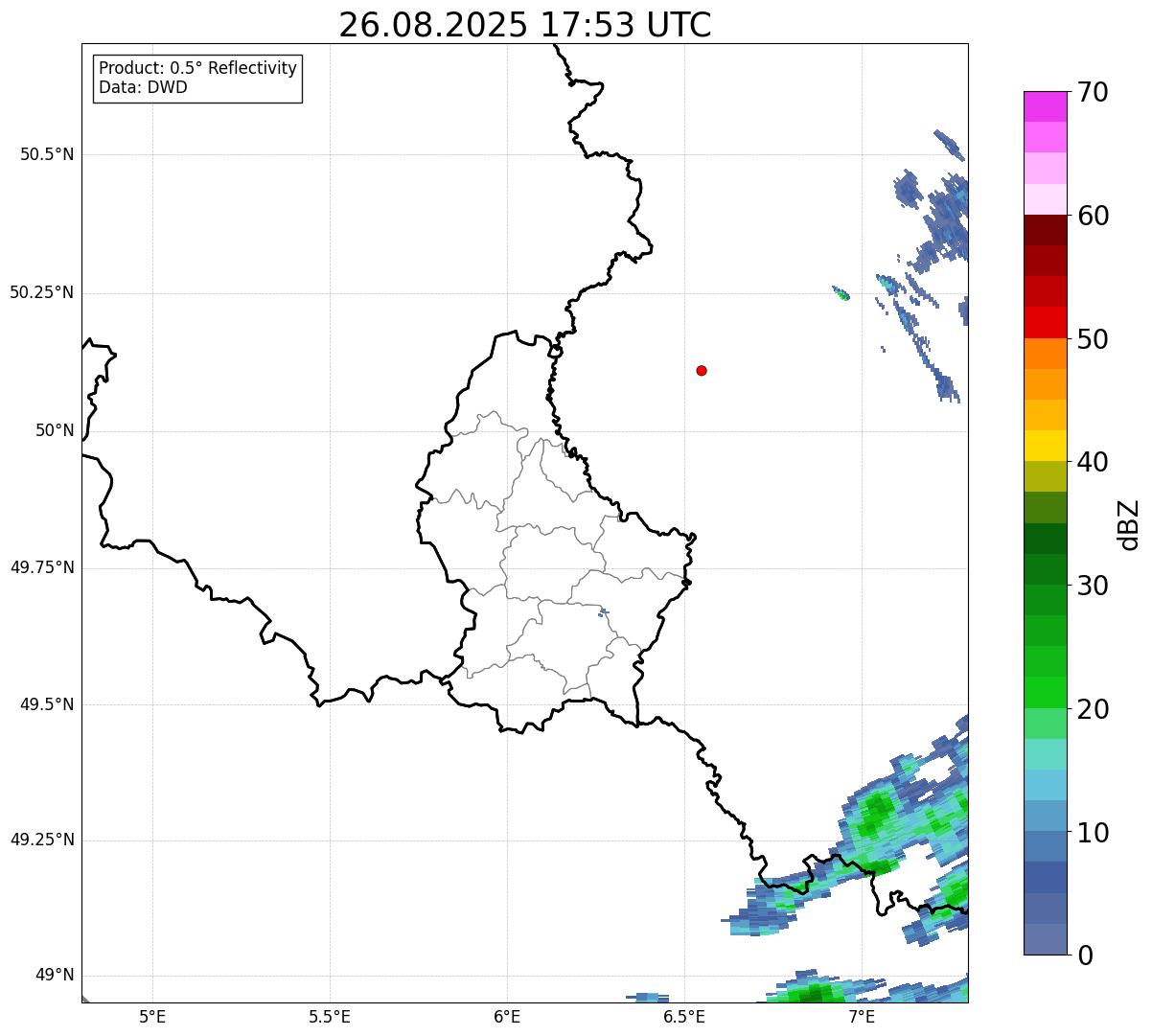Click the Product: 0.5° Reflectivity label

(198, 69)
